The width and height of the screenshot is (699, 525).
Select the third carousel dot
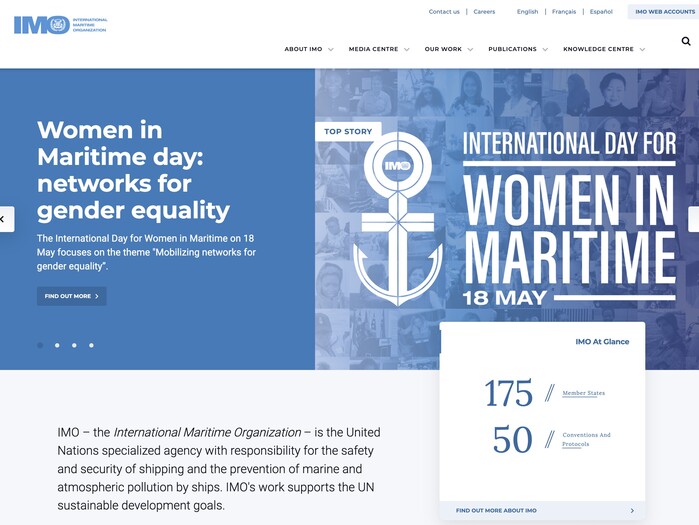[x=74, y=345]
